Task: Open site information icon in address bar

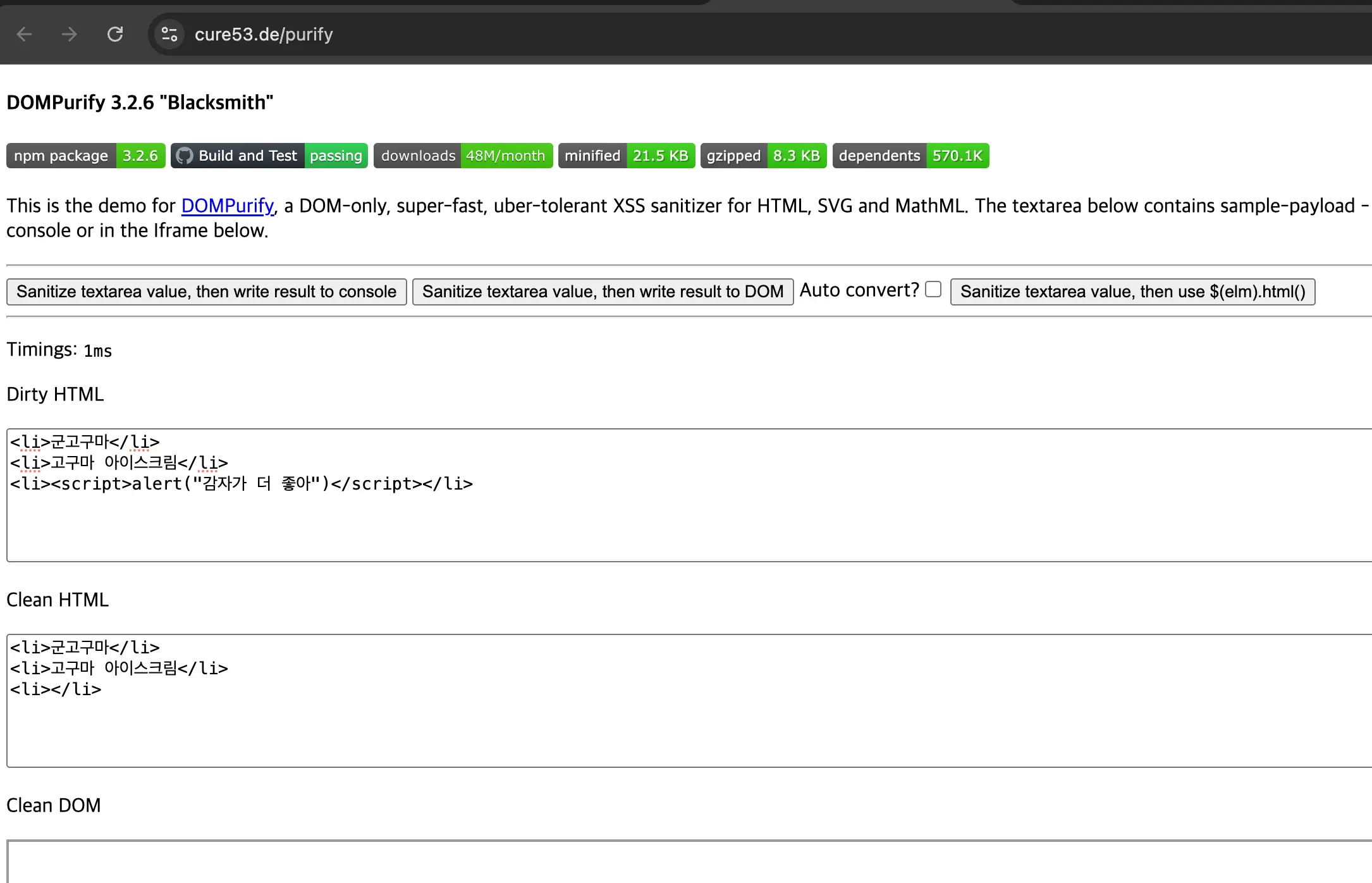Action: pyautogui.click(x=169, y=34)
